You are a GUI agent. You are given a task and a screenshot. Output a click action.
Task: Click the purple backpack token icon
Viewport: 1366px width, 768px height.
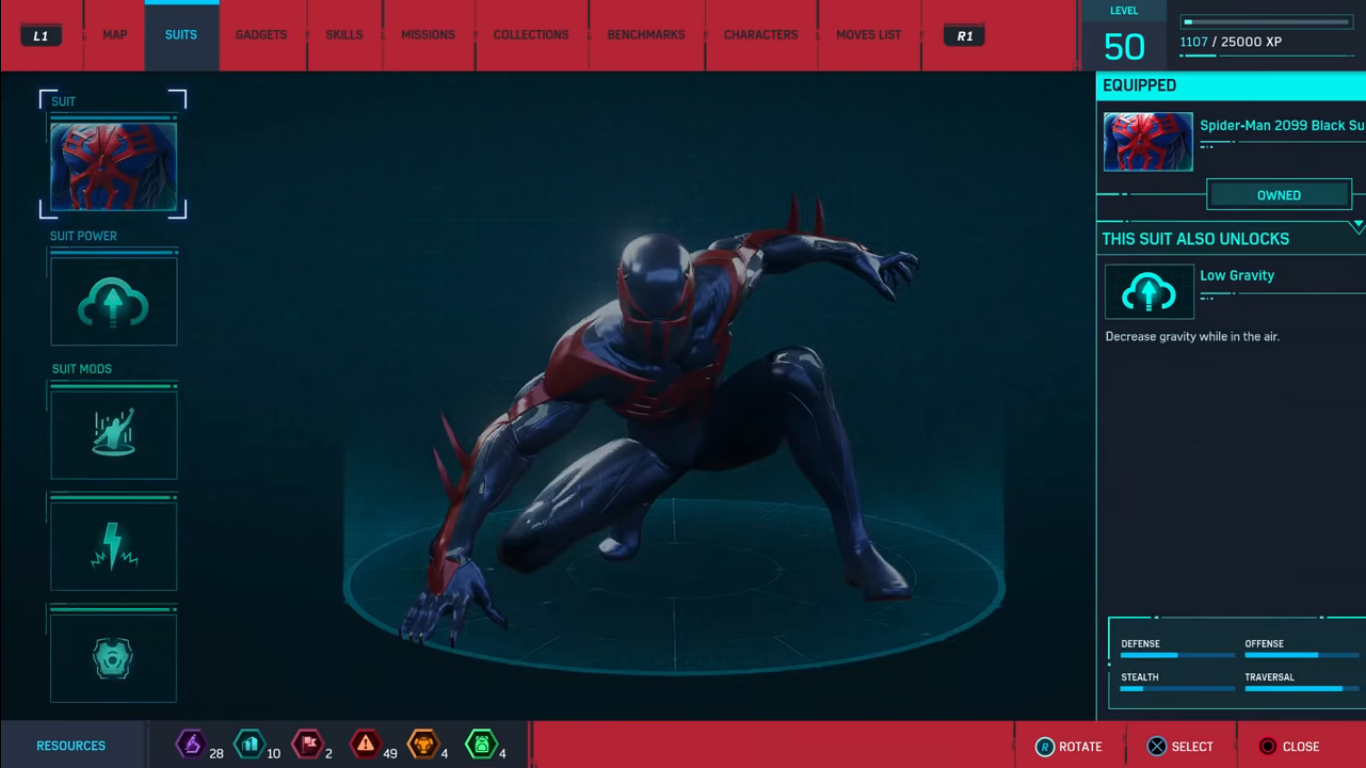point(191,745)
